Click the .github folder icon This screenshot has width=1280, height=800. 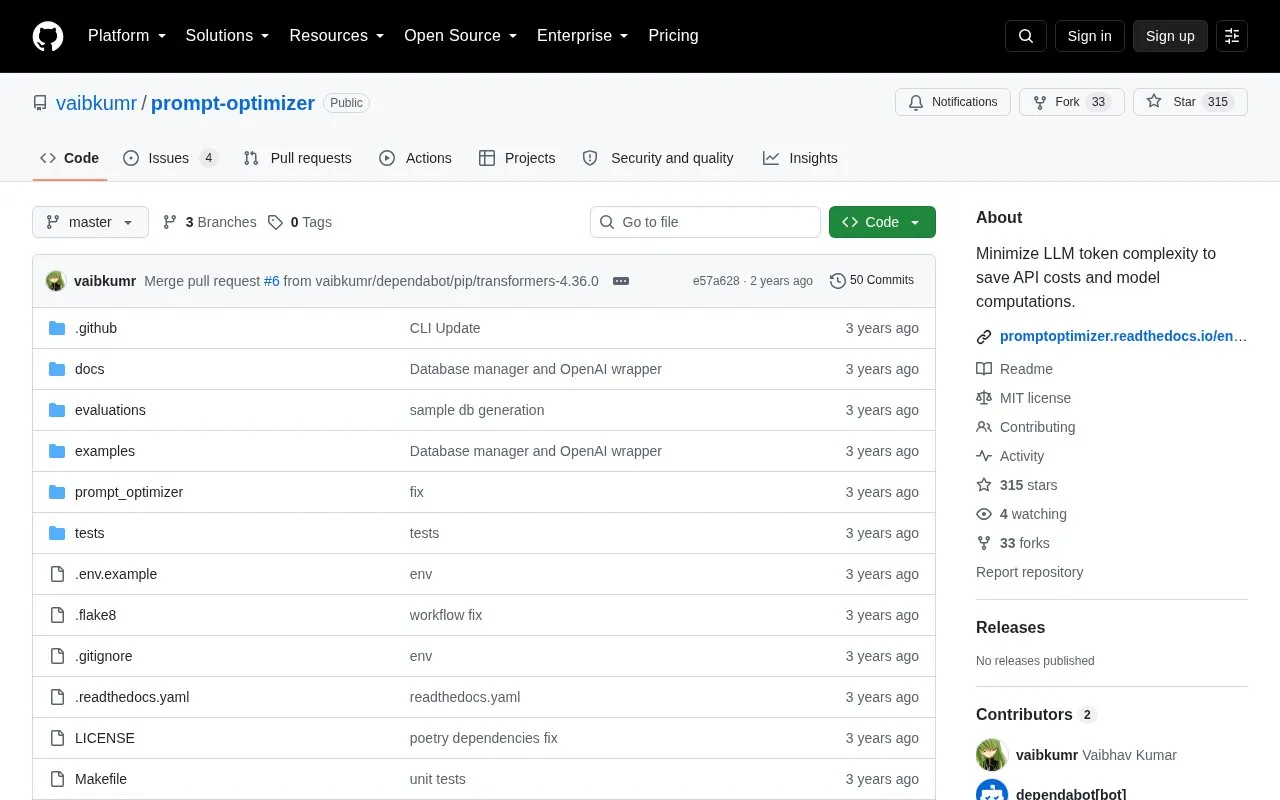coord(57,328)
